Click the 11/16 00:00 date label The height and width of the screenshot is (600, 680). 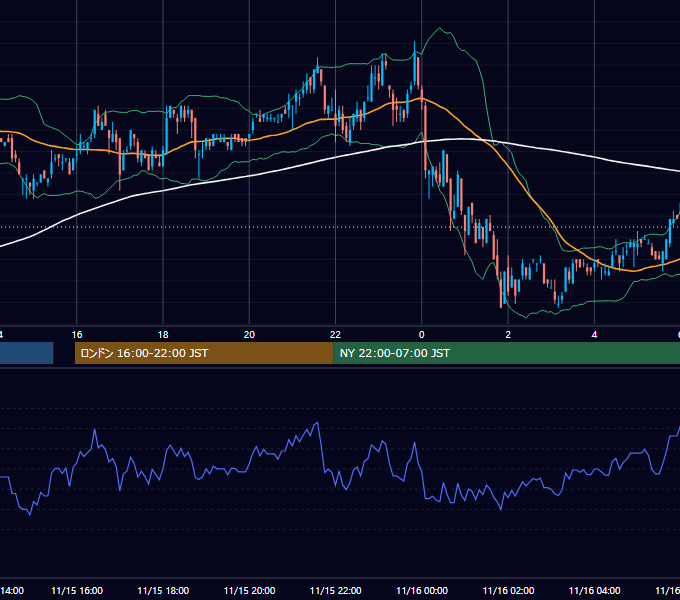click(422, 590)
